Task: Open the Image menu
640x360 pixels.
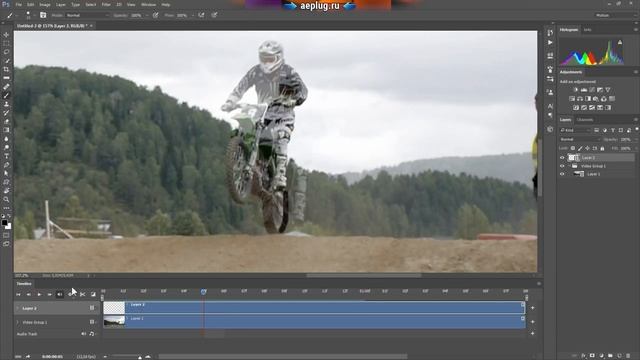Action: pos(45,4)
